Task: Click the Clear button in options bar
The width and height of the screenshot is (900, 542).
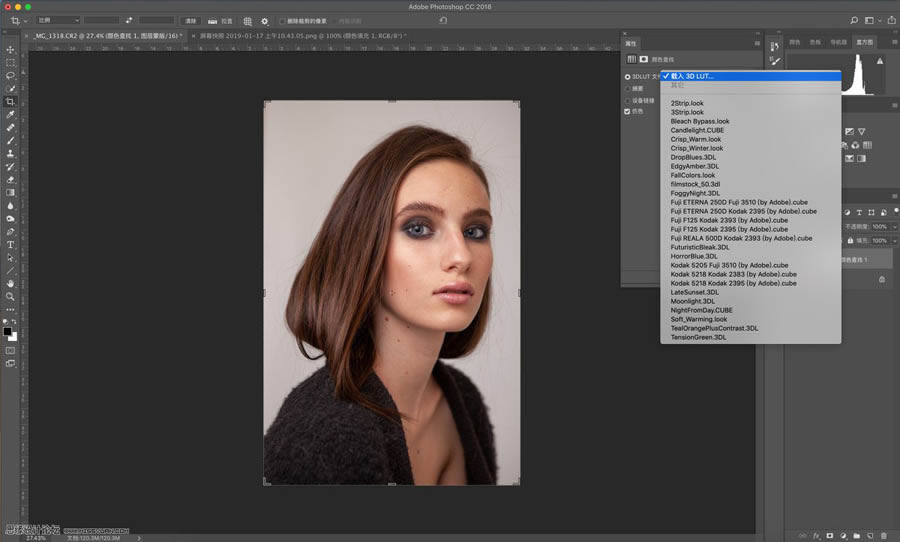Action: tap(190, 20)
